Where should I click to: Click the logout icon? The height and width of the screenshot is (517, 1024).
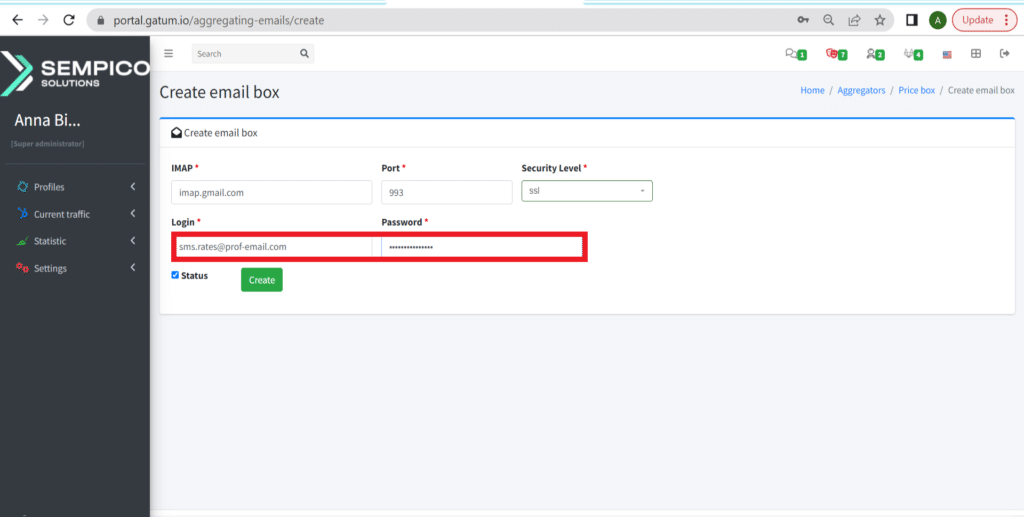coord(1005,54)
